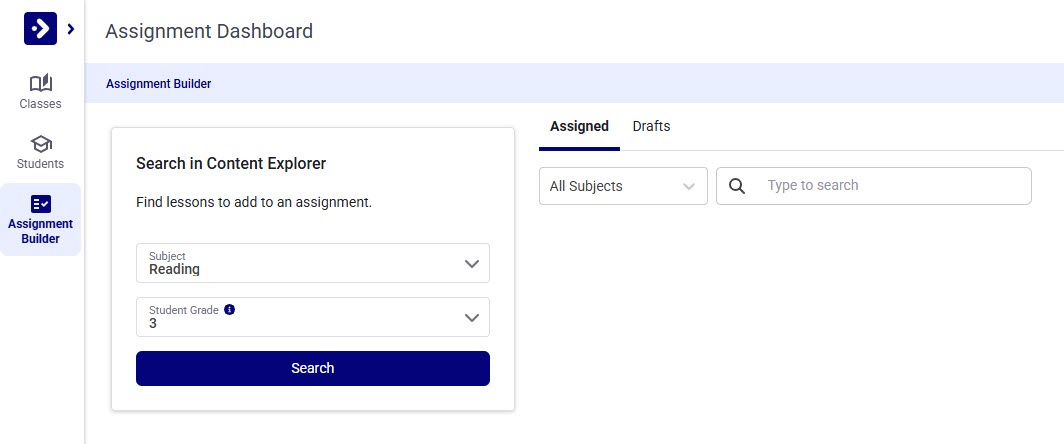Open the All Subjects filter dropdown
Image resolution: width=1064 pixels, height=444 pixels.
[x=622, y=186]
